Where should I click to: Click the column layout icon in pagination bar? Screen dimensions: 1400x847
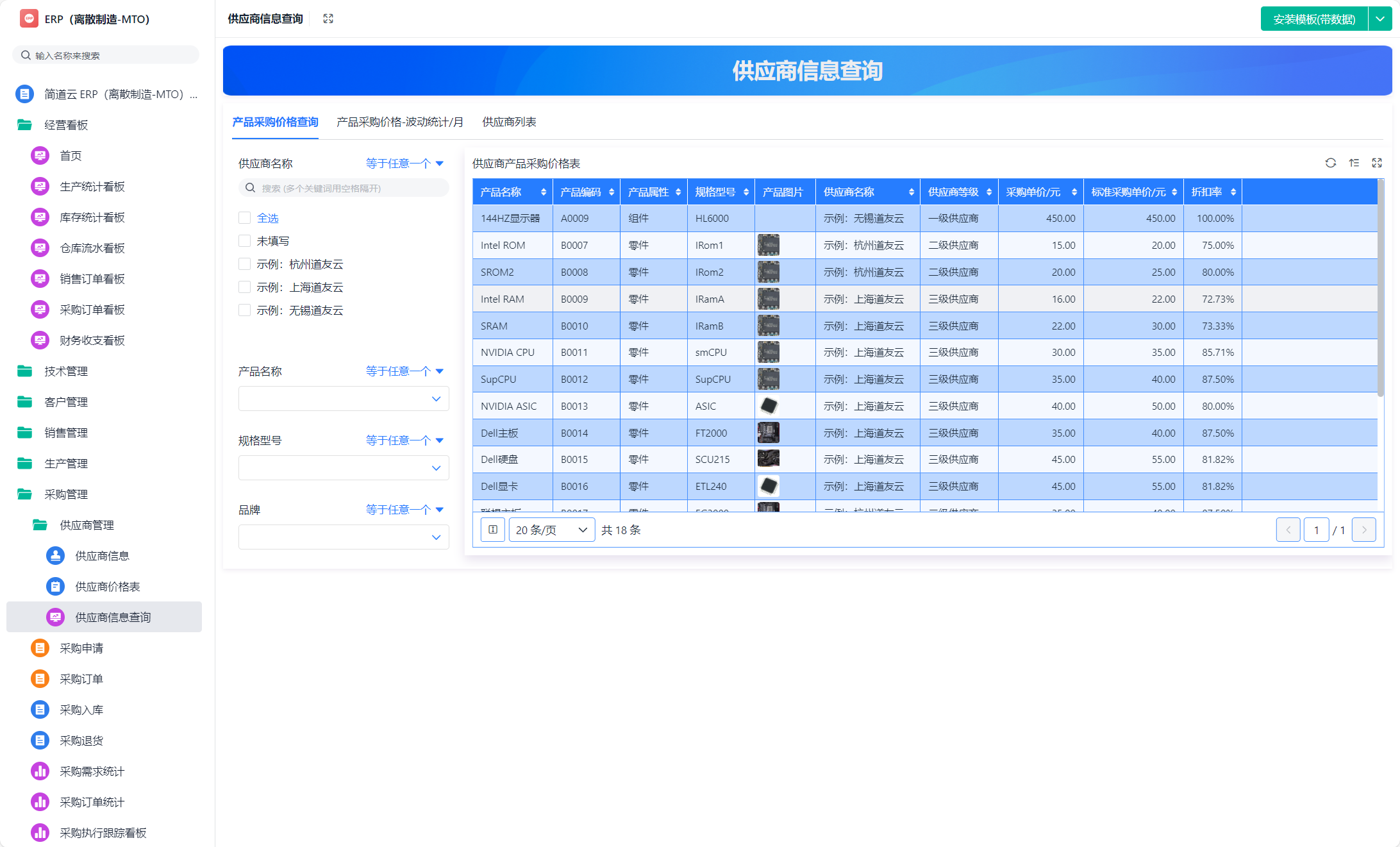coord(493,530)
